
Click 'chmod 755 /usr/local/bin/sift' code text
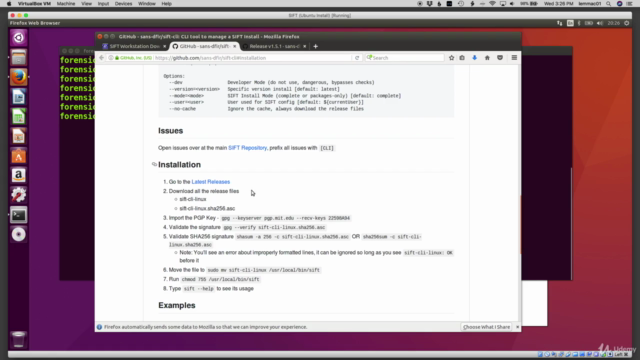coord(220,280)
